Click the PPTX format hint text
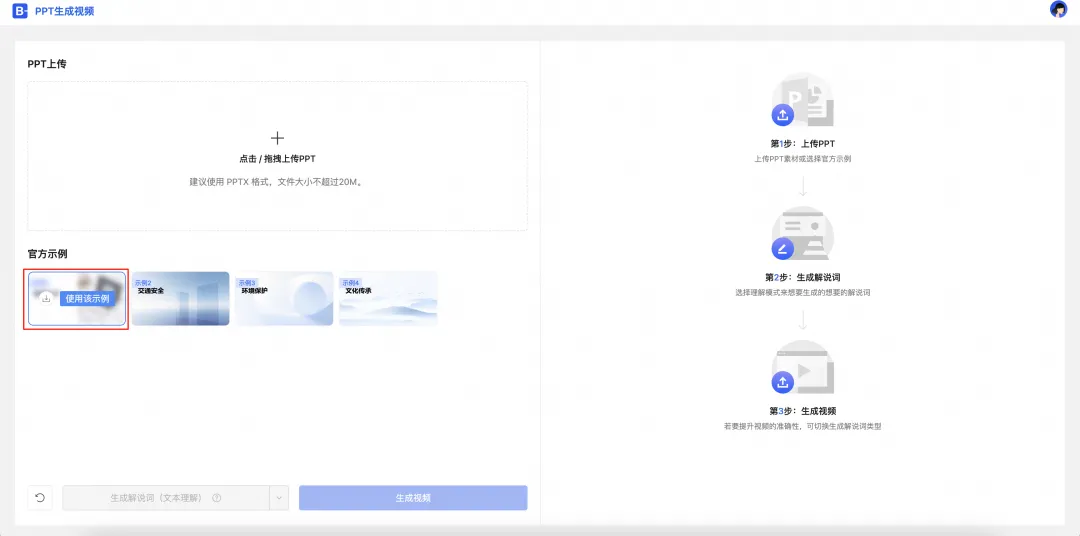Screen dimensions: 1080x536 coord(277,183)
